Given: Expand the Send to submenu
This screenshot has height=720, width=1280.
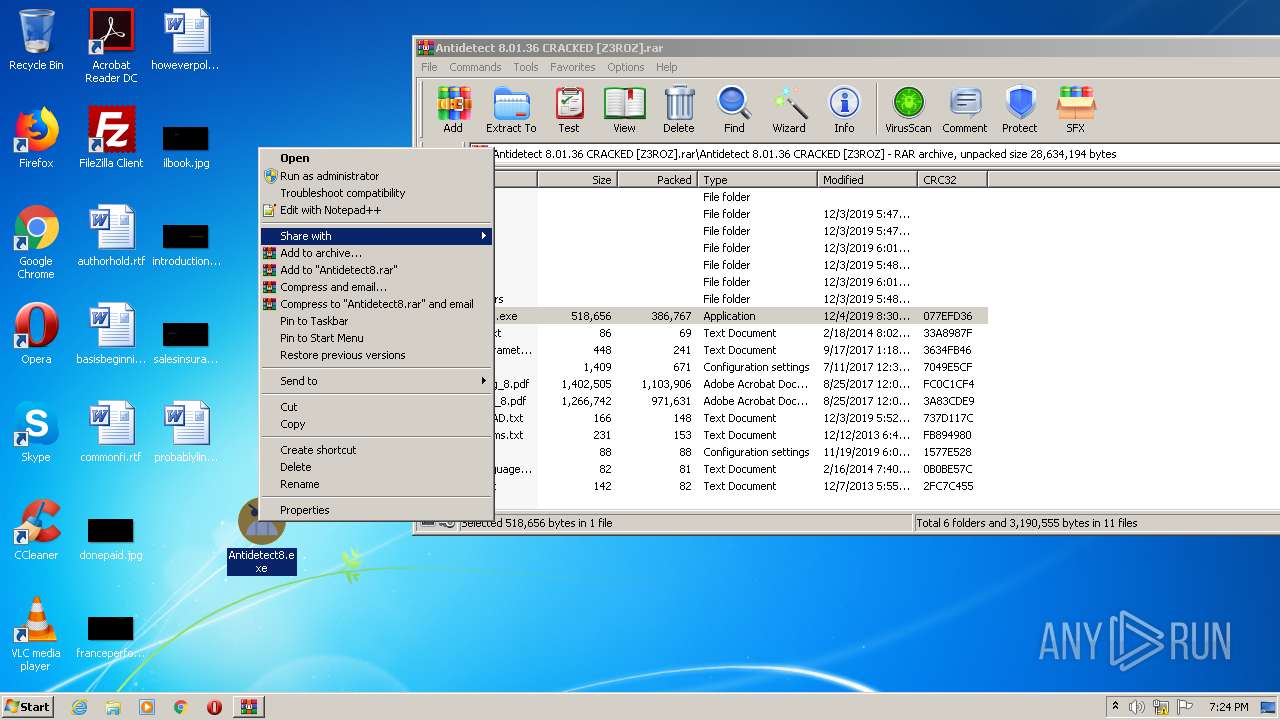Looking at the screenshot, I should pyautogui.click(x=376, y=381).
